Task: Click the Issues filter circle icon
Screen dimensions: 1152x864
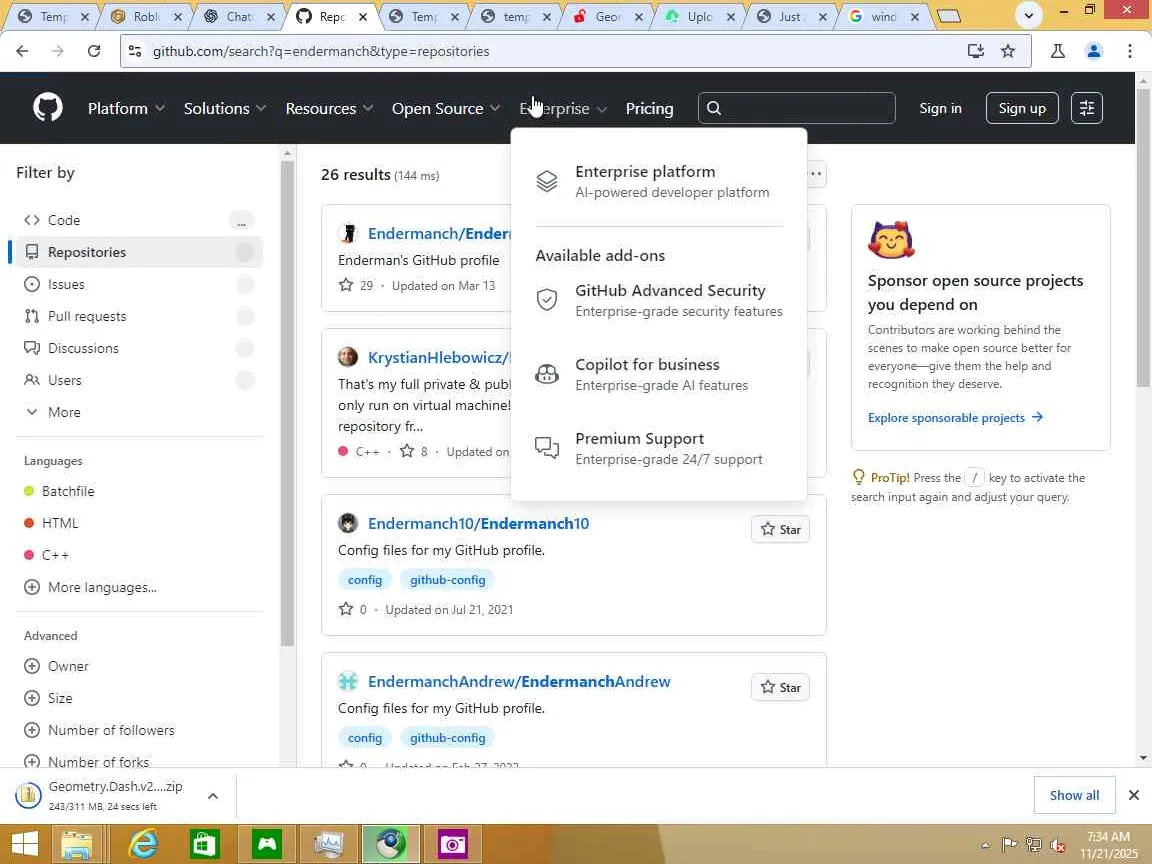Action: tap(32, 284)
